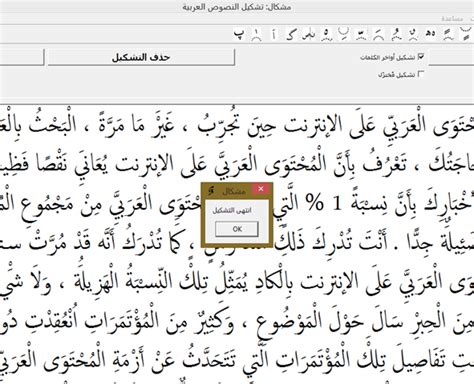474x384 pixels.
Task: Insert alef with hamza أ from toolbar
Action: coord(274,34)
